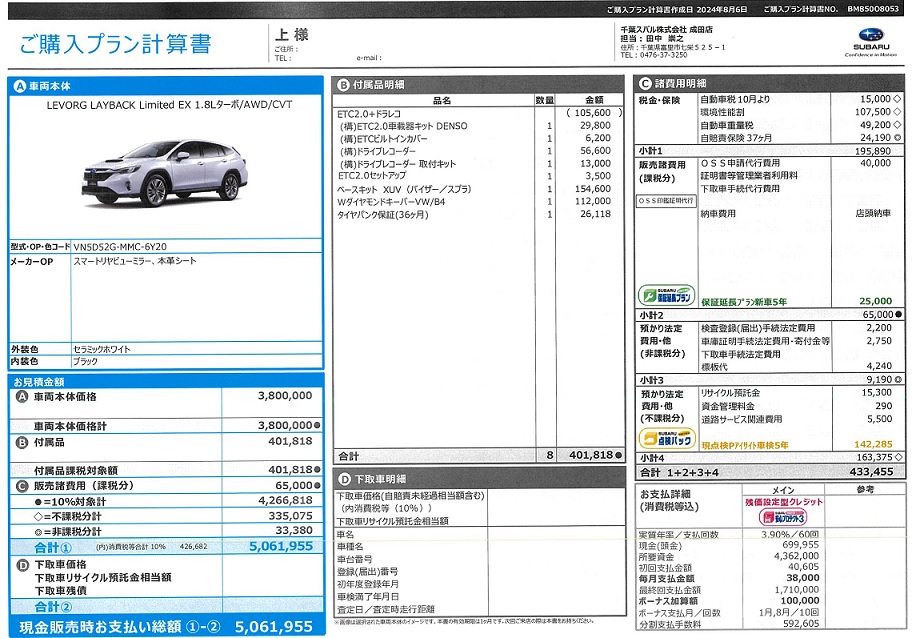Click the 自賠責保険 37ヶ月 amount 24,190

[x=875, y=138]
